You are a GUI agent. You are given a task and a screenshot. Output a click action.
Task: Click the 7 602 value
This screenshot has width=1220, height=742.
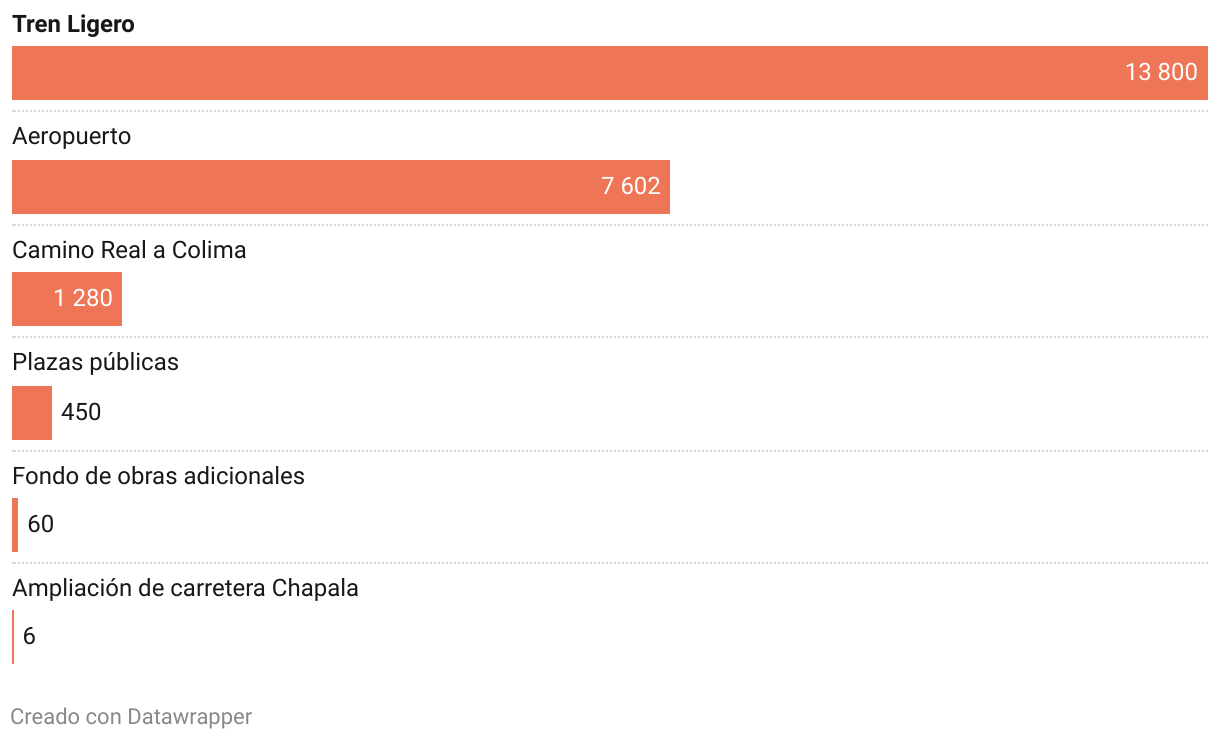[631, 186]
